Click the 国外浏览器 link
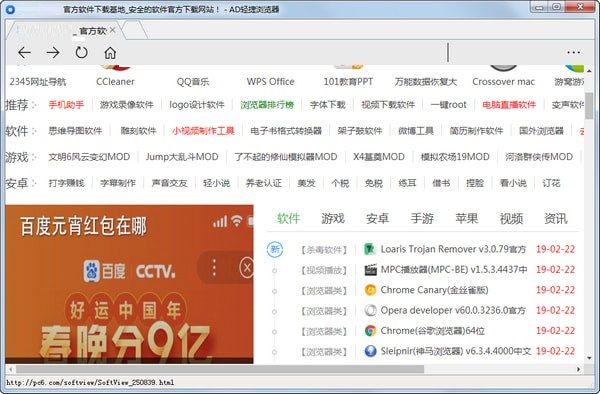This screenshot has width=600, height=394. [x=541, y=131]
